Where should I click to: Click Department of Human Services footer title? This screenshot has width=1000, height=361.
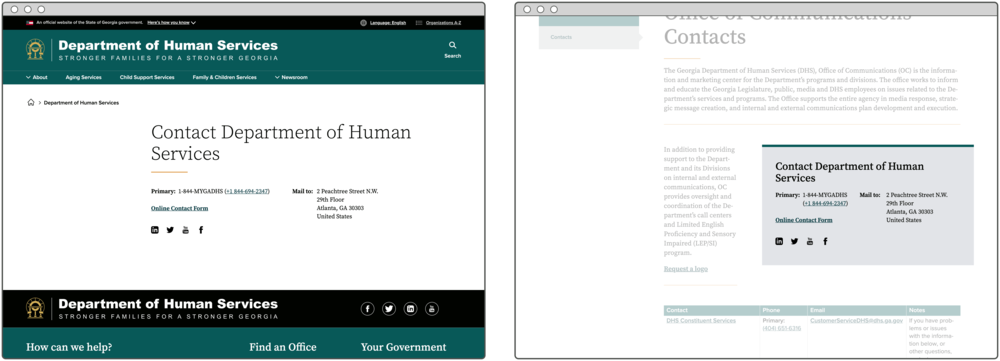(x=168, y=304)
